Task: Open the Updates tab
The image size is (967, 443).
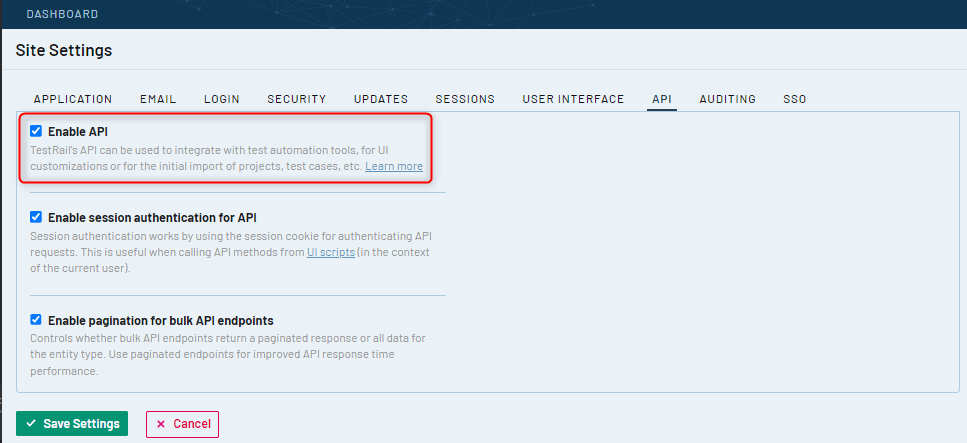Action: tap(381, 99)
